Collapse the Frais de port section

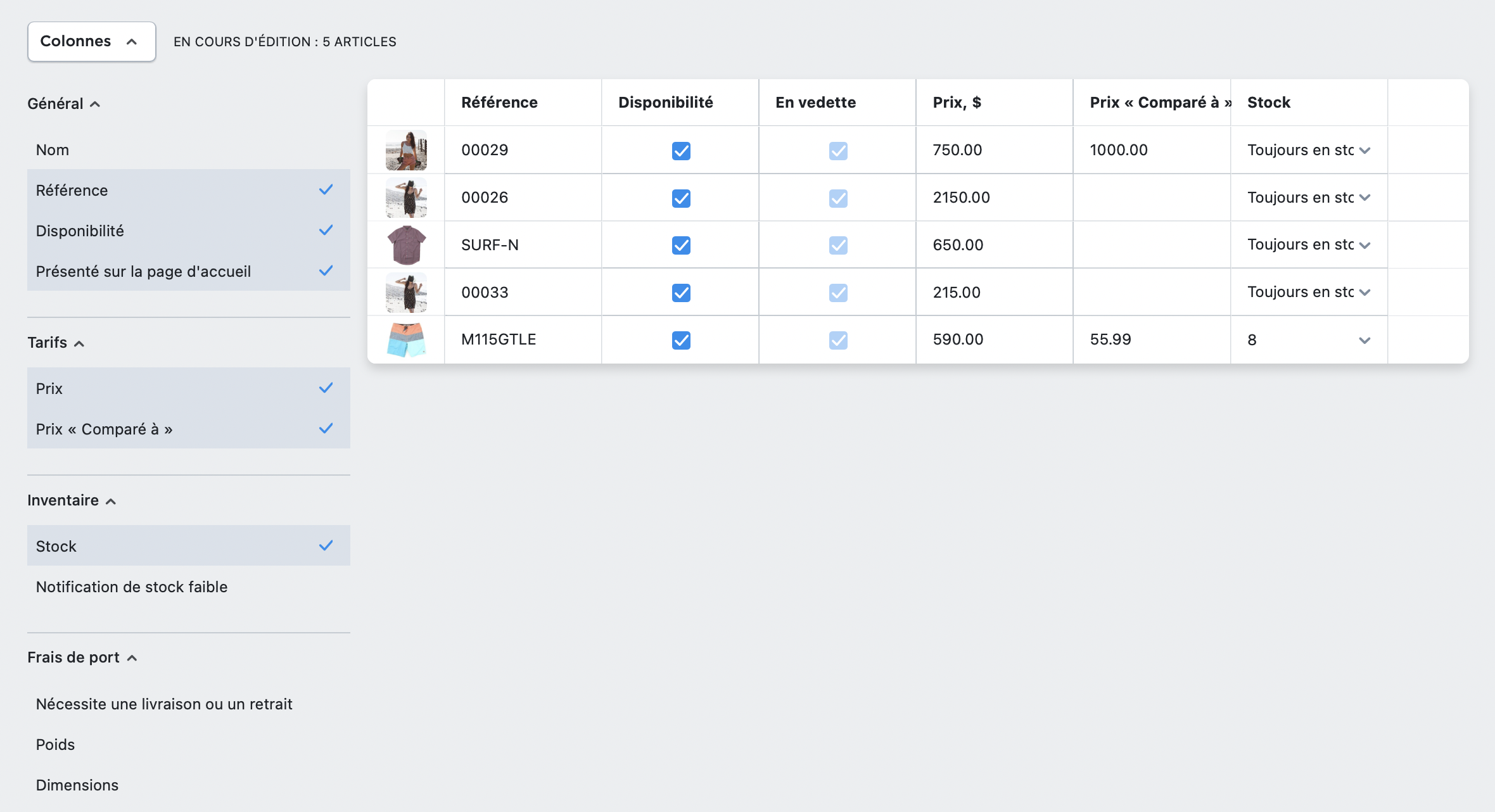[x=82, y=657]
